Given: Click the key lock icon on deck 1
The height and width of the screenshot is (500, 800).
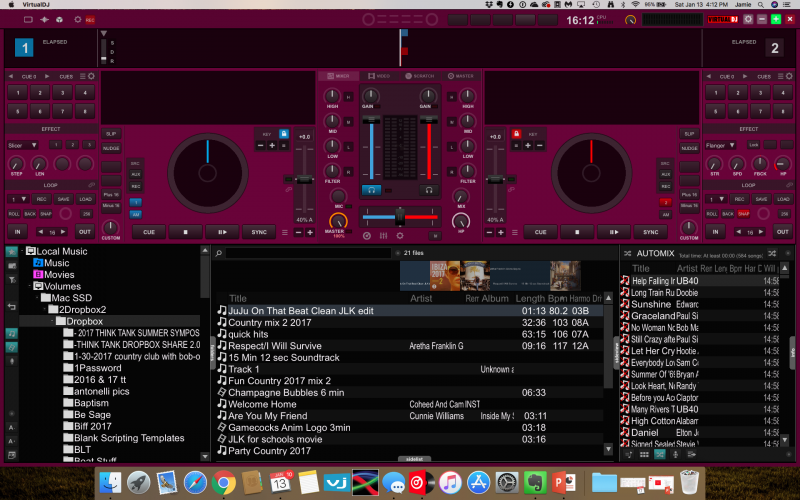Looking at the screenshot, I should click(284, 134).
